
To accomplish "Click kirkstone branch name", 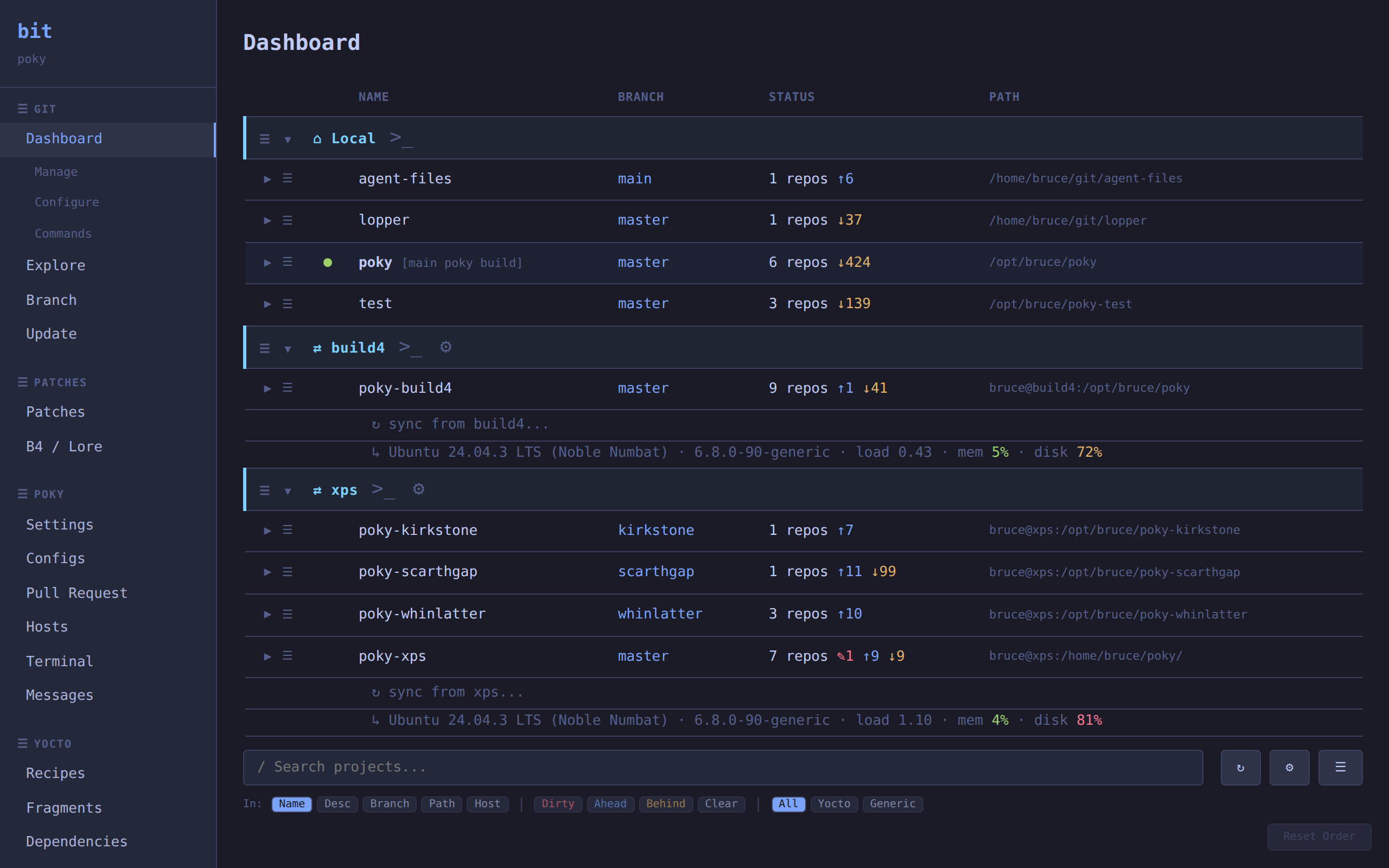I will pyautogui.click(x=655, y=530).
